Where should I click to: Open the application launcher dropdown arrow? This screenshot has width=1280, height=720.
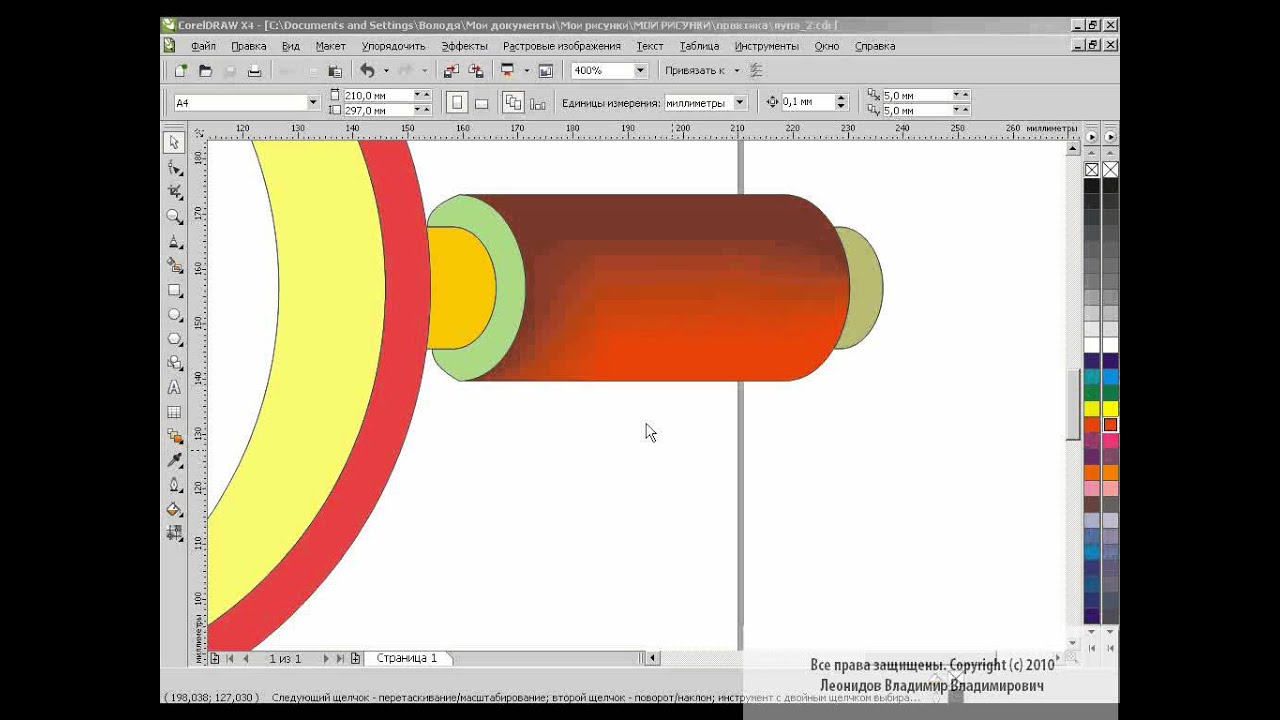526,71
